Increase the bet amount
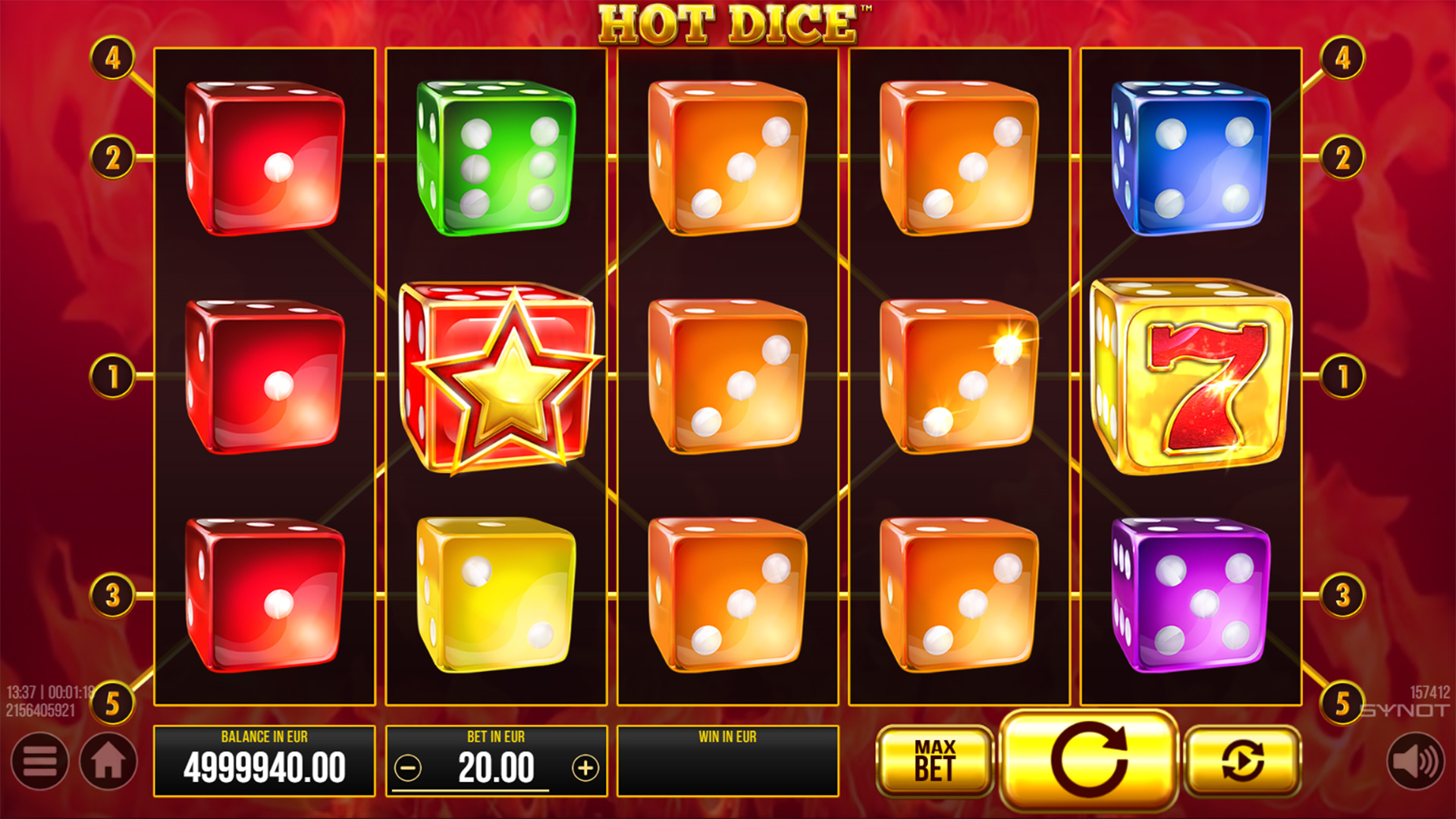 click(x=585, y=768)
